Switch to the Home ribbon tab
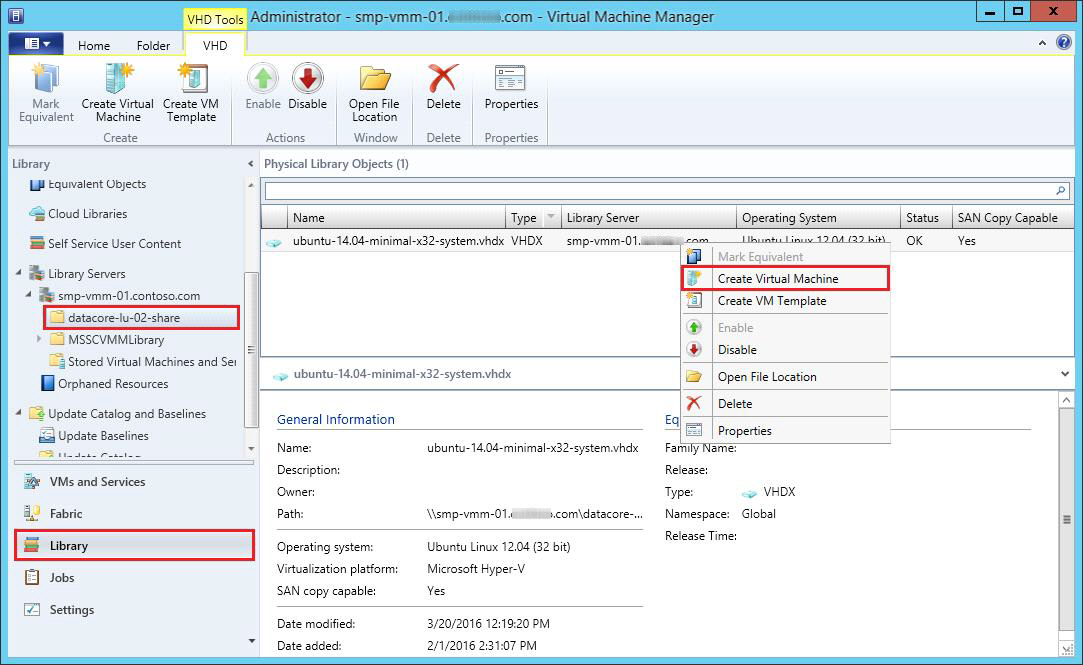This screenshot has width=1083, height=665. 94,45
